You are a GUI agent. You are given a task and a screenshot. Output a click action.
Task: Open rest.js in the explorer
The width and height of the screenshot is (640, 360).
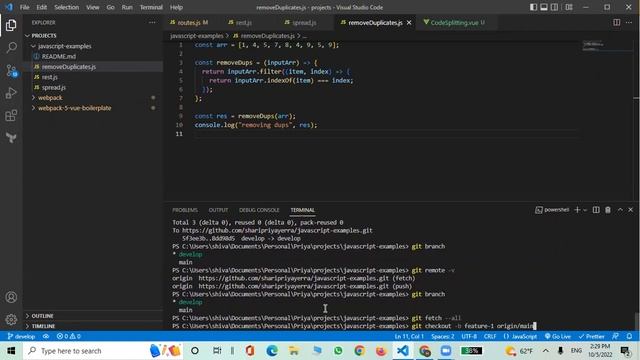93,77
